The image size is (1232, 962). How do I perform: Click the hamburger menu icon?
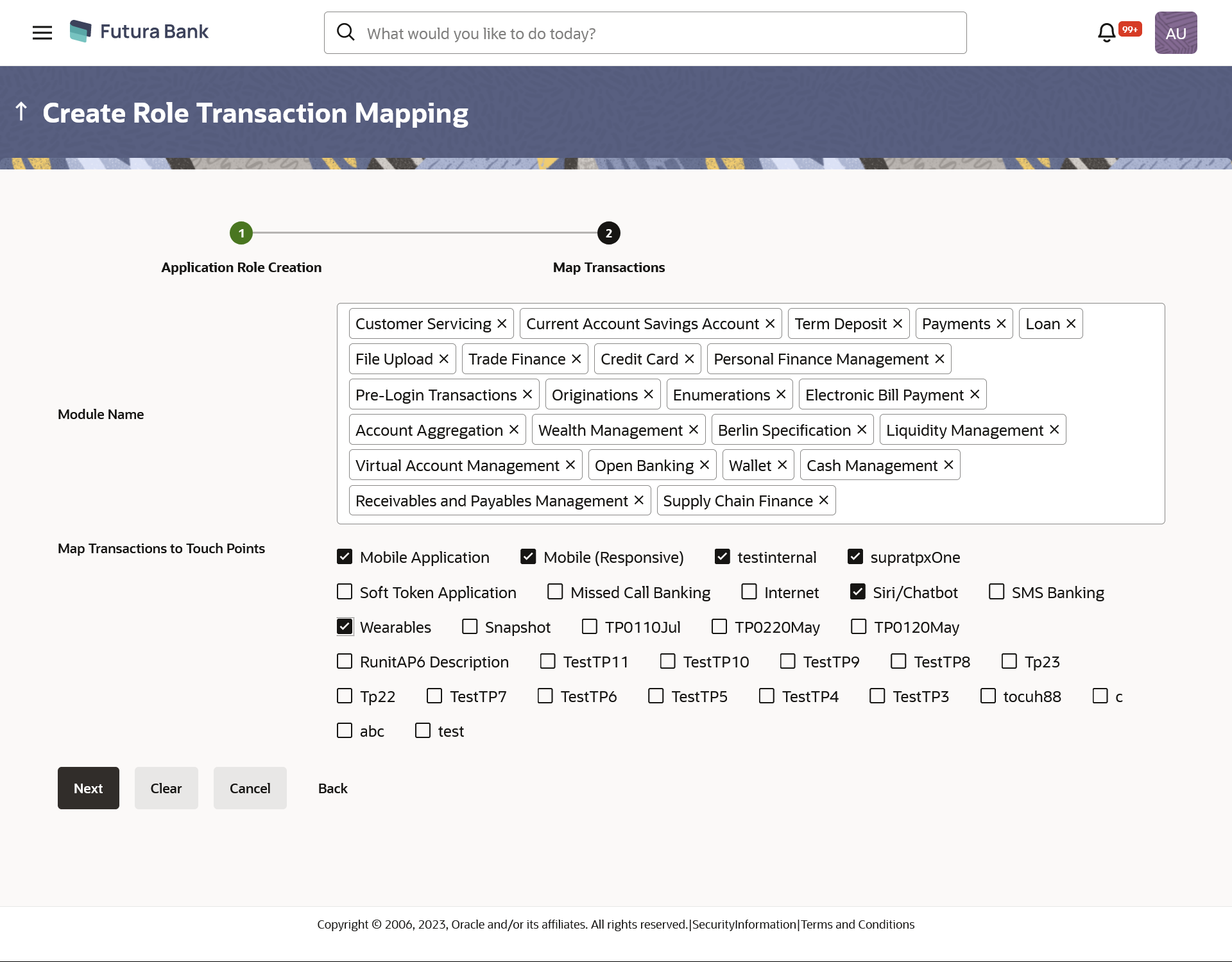[42, 32]
